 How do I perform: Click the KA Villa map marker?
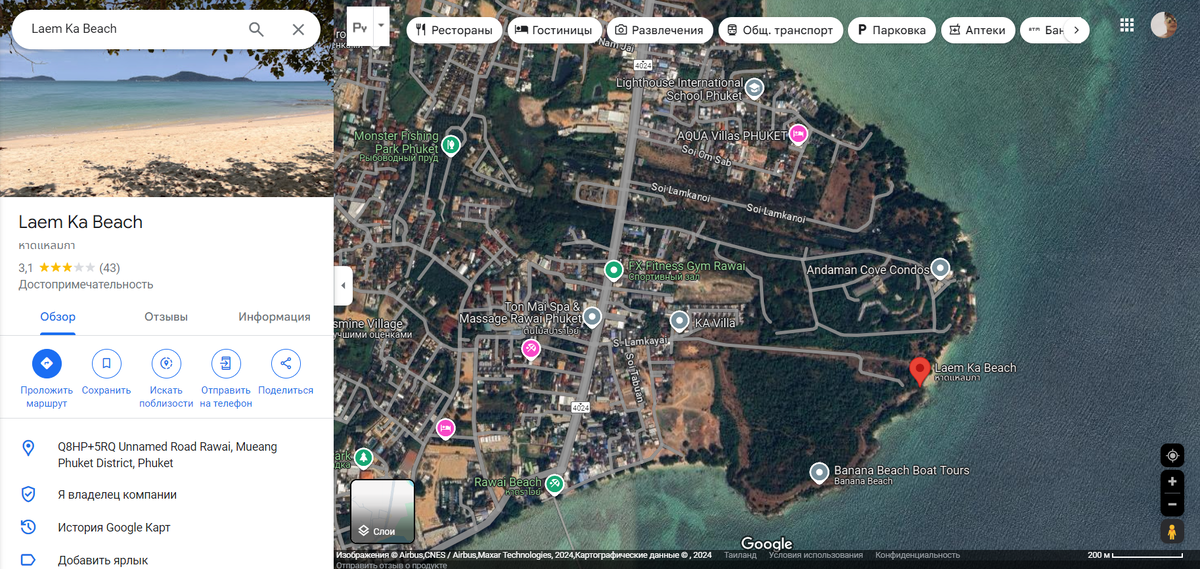click(679, 321)
